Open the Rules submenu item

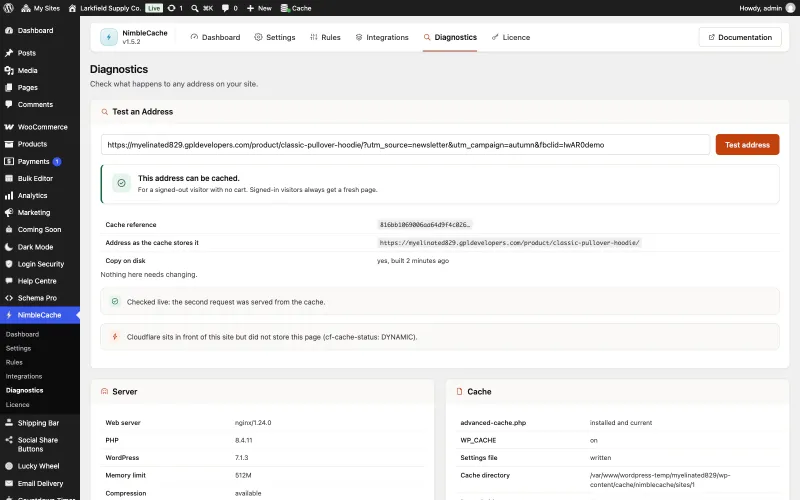tap(14, 363)
